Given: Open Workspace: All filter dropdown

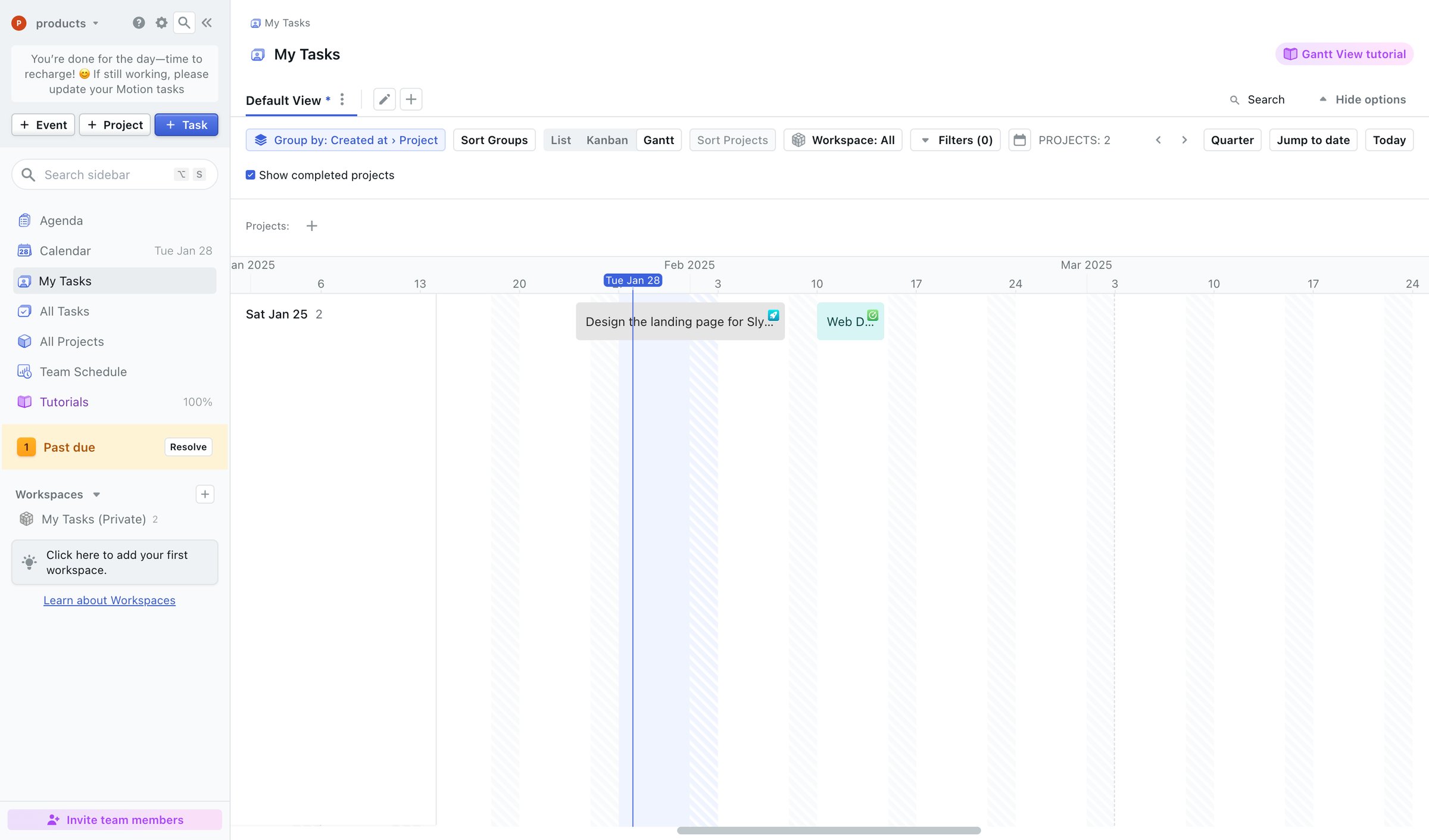Looking at the screenshot, I should point(843,140).
